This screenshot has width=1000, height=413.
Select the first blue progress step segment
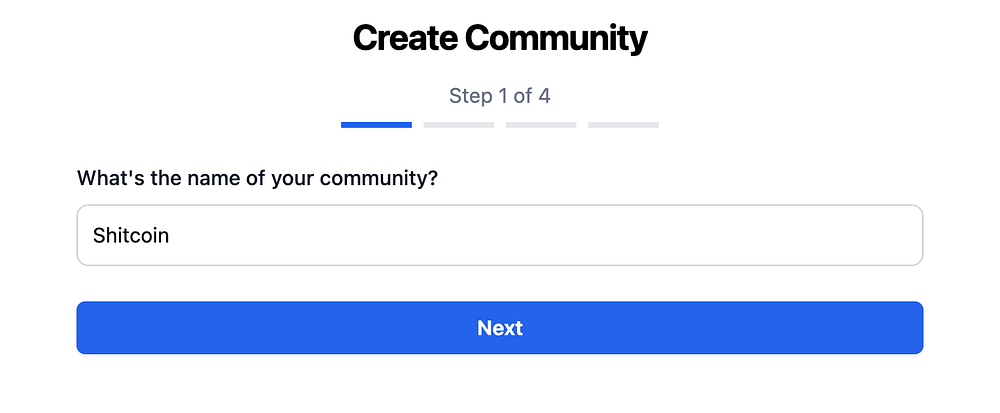(x=376, y=125)
